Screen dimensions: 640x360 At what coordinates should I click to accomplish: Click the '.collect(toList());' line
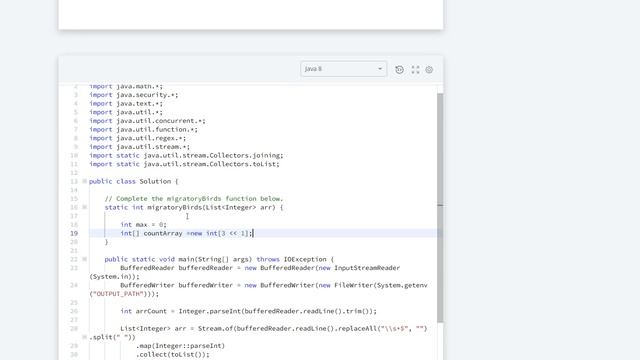coord(173,354)
